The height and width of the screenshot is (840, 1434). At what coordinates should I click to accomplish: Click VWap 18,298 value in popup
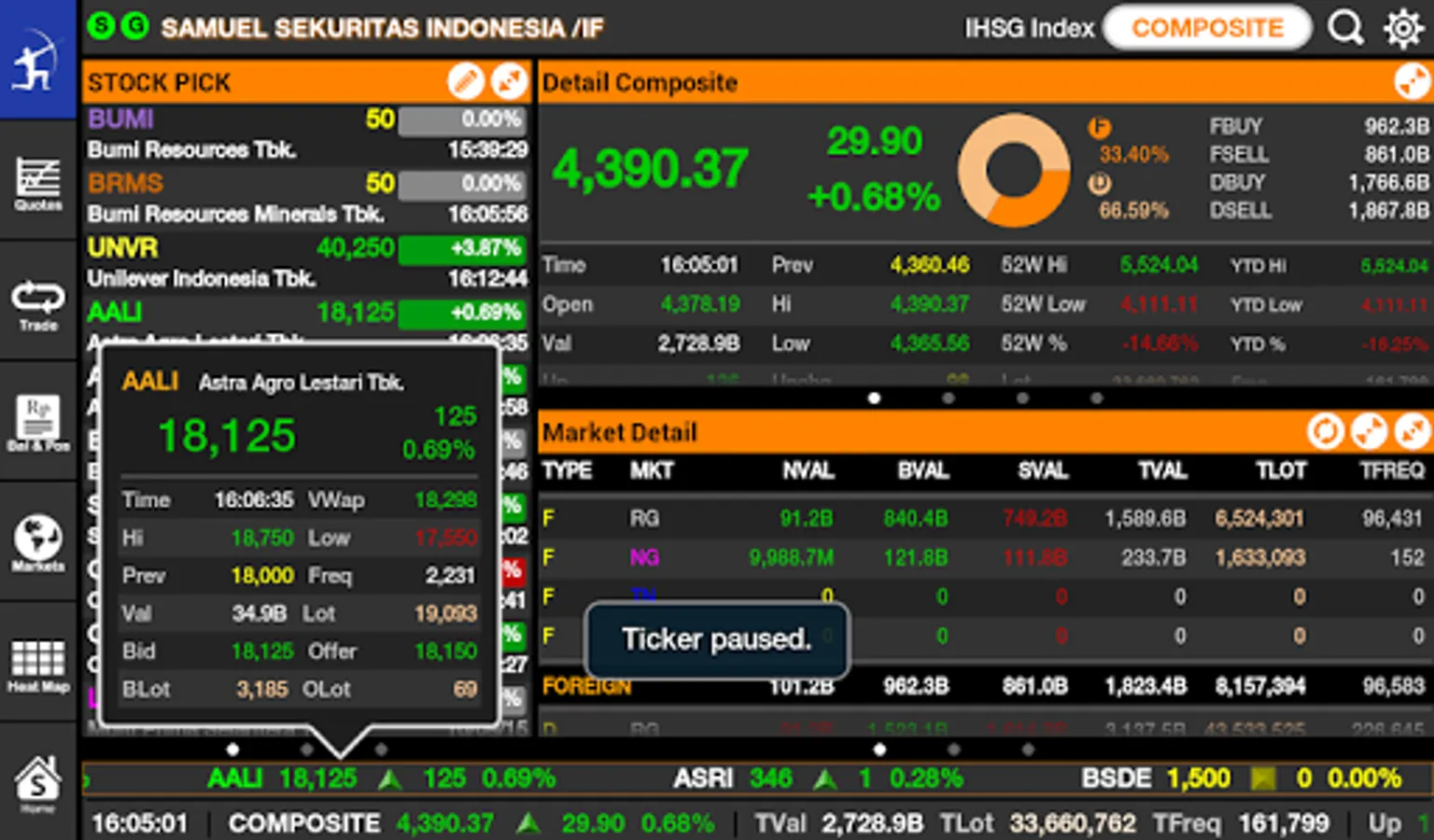click(445, 500)
